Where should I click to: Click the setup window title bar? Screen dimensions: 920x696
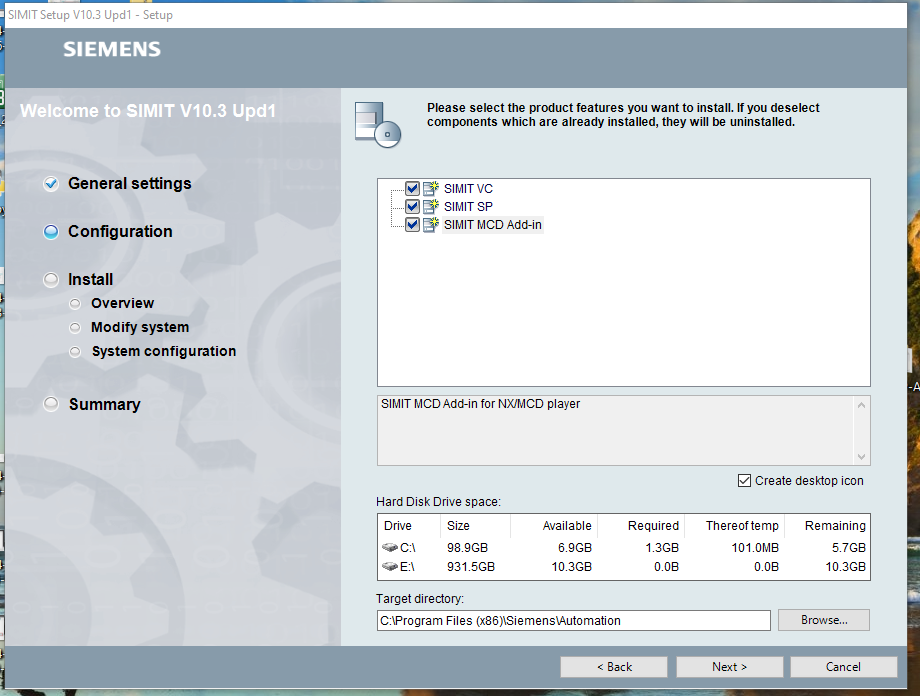click(456, 15)
